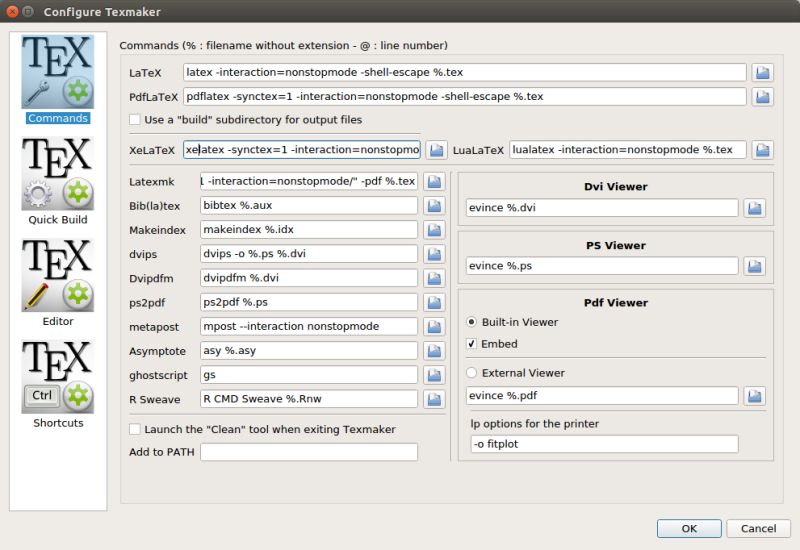The width and height of the screenshot is (800, 550).
Task: Uncheck the Embed option for Pdf viewer
Action: tap(471, 344)
